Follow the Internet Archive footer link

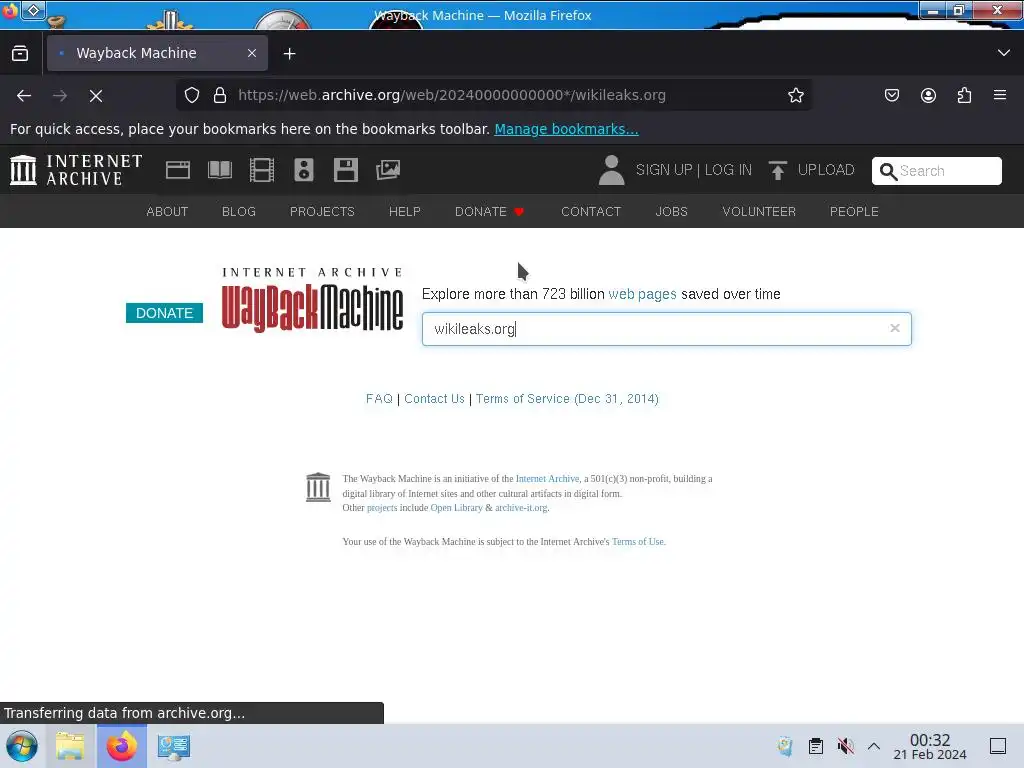547,479
